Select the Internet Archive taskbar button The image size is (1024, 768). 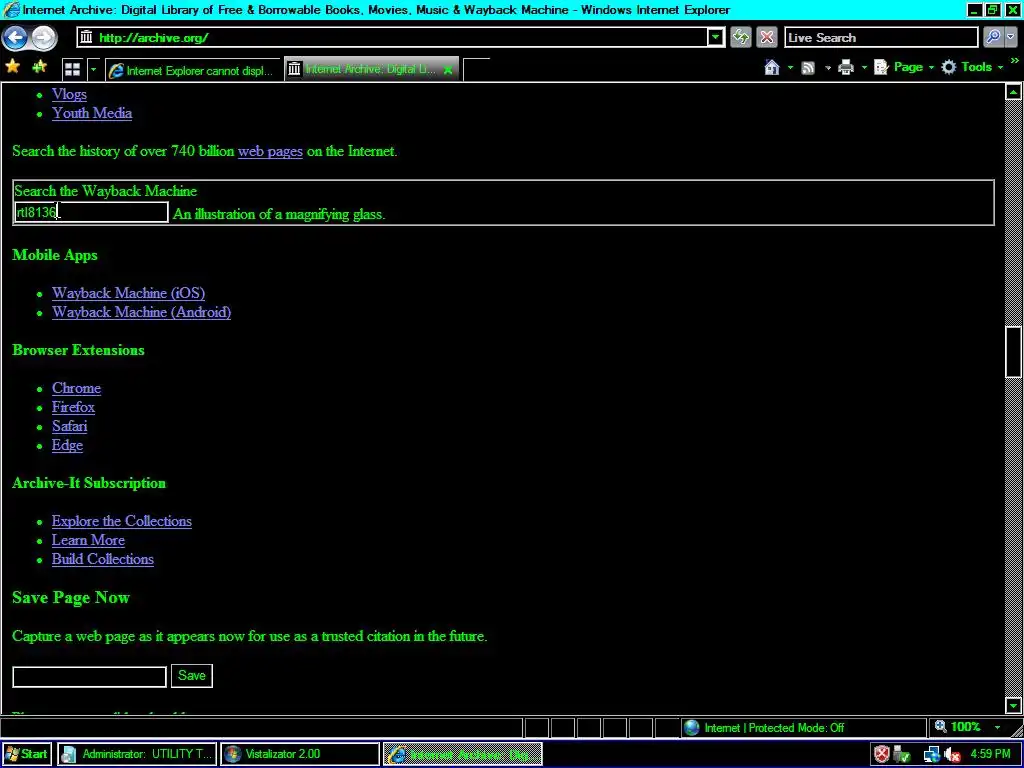click(x=462, y=754)
